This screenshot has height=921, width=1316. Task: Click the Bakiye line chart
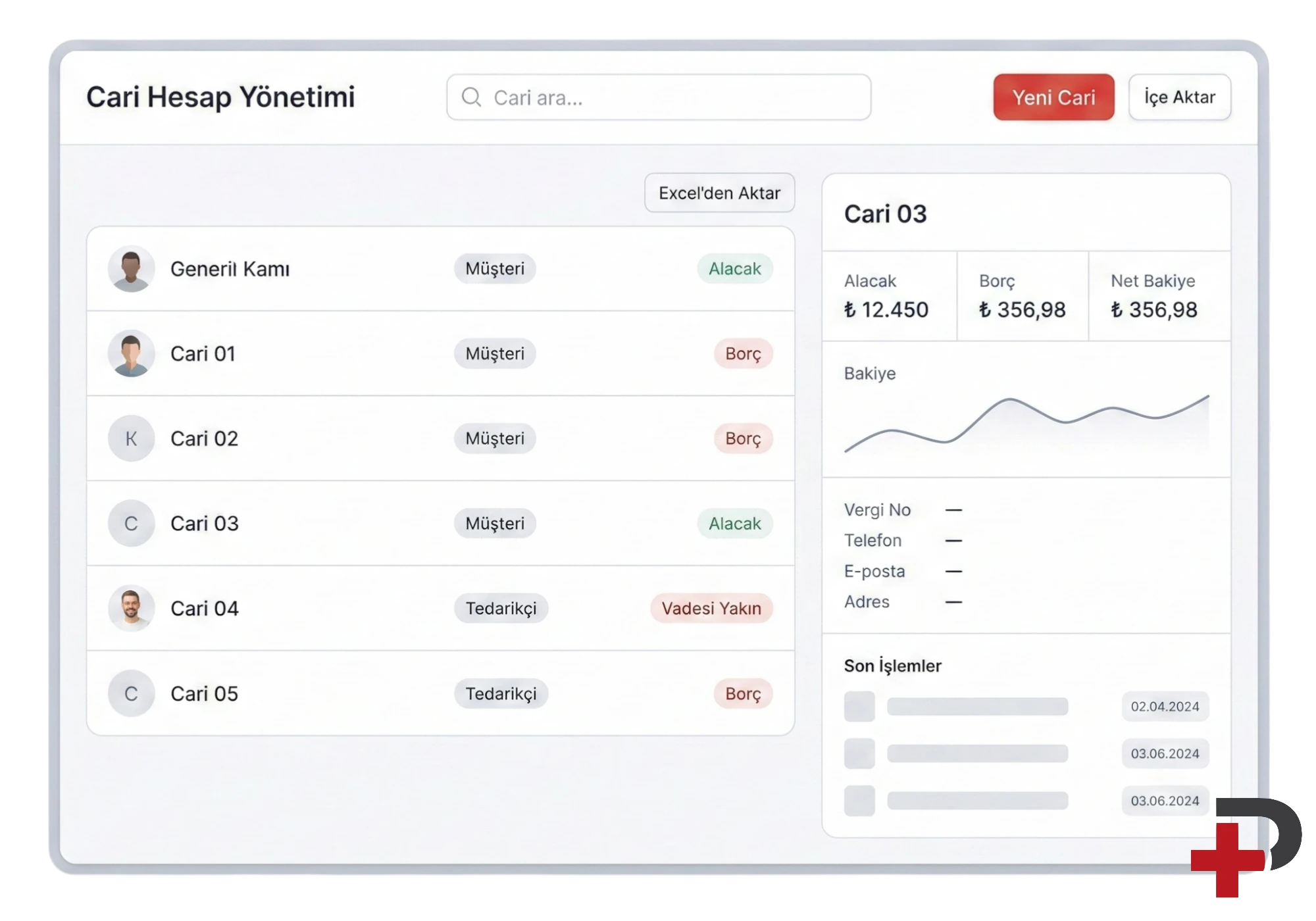pos(1026,421)
